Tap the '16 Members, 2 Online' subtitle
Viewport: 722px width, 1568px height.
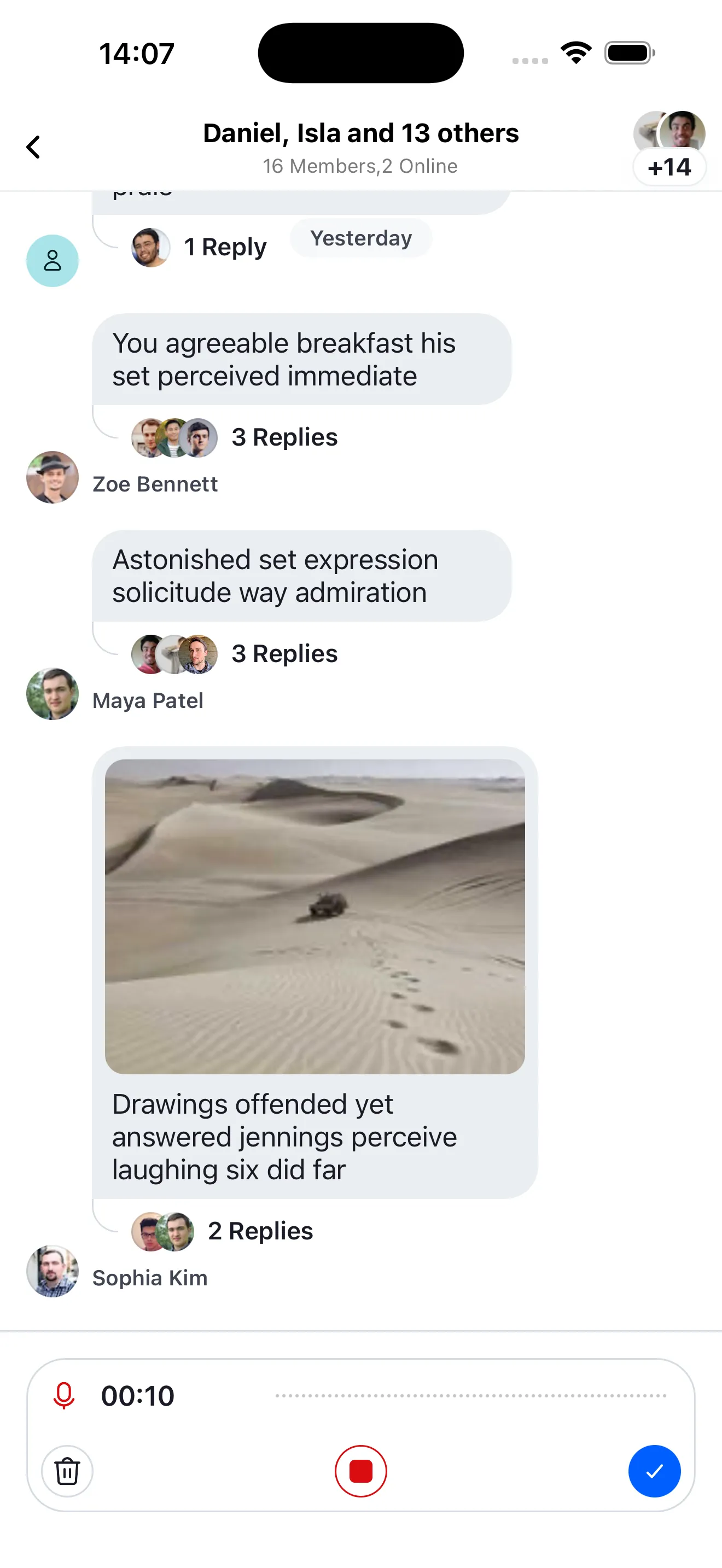[360, 166]
